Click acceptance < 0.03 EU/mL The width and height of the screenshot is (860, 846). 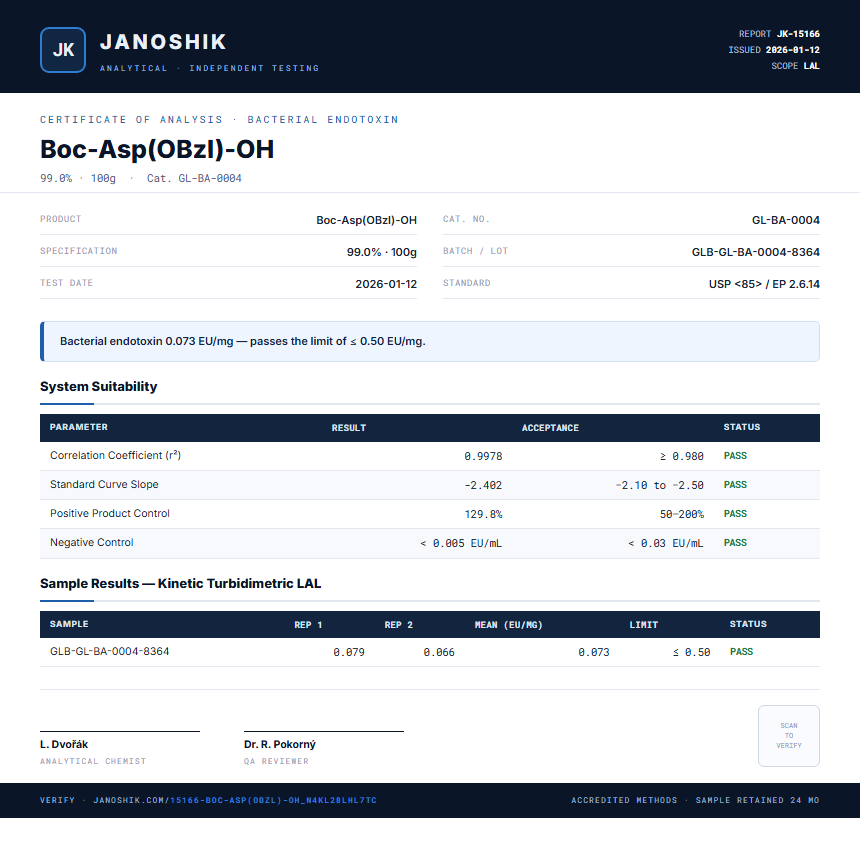665,543
